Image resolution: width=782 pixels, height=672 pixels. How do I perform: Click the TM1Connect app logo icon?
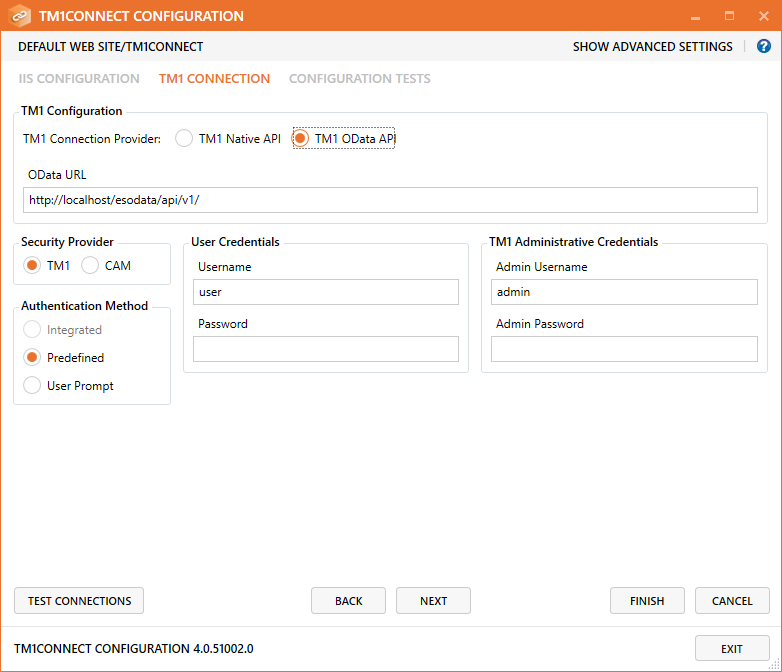(19, 16)
